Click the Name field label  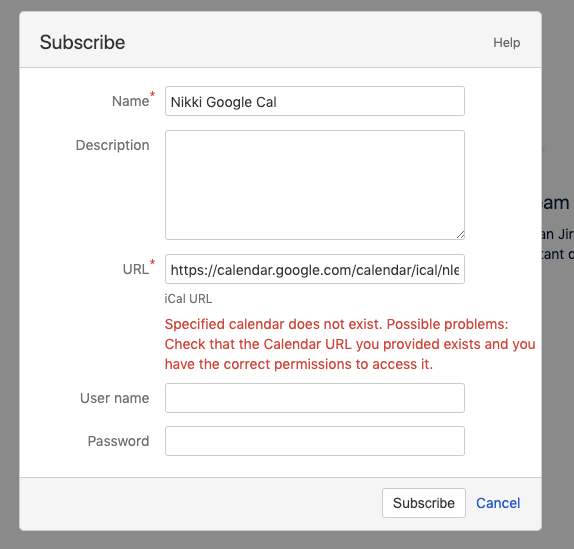tap(130, 101)
